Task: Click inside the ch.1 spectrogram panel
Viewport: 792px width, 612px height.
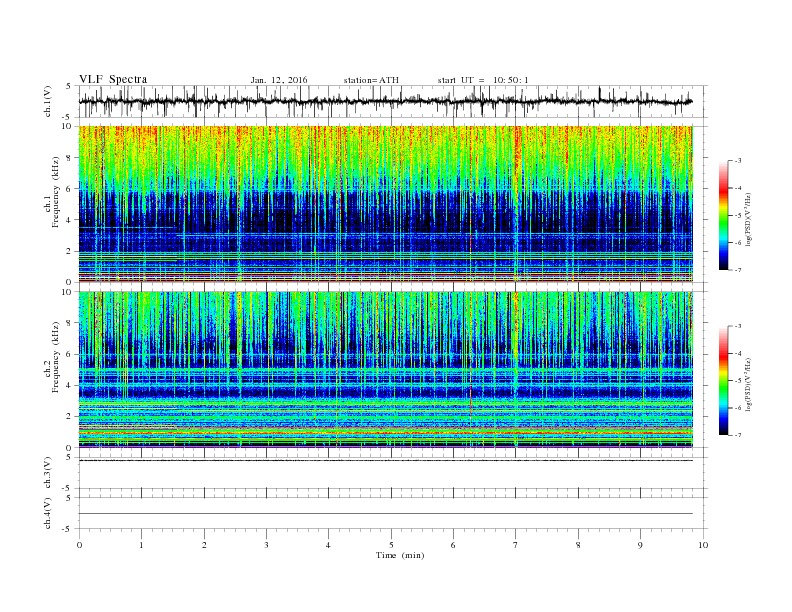Action: (385, 204)
